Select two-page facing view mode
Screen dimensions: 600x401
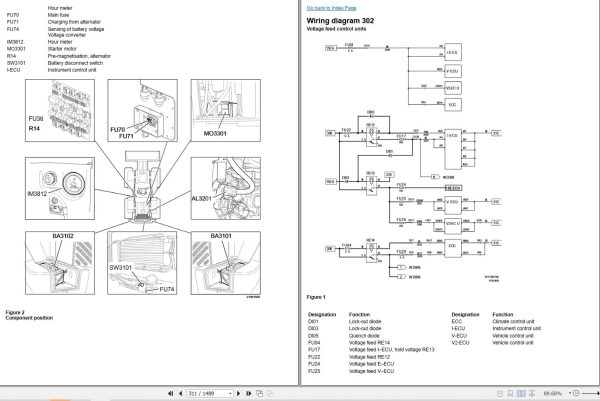point(521,393)
